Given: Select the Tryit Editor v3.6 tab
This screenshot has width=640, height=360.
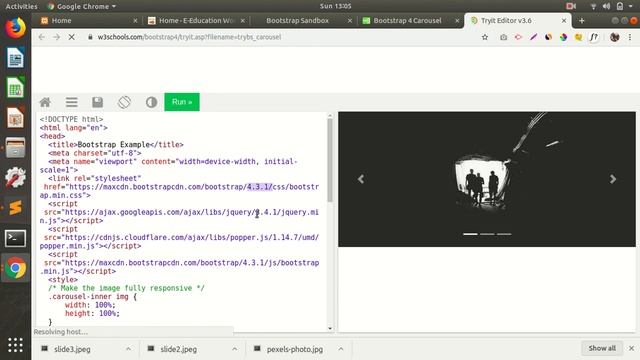Looking at the screenshot, I should (506, 20).
